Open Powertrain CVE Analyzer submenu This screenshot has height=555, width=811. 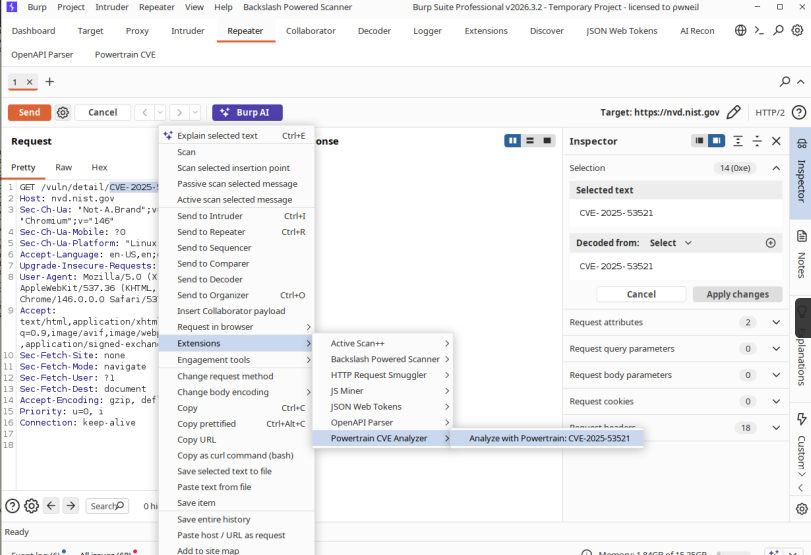(382, 438)
